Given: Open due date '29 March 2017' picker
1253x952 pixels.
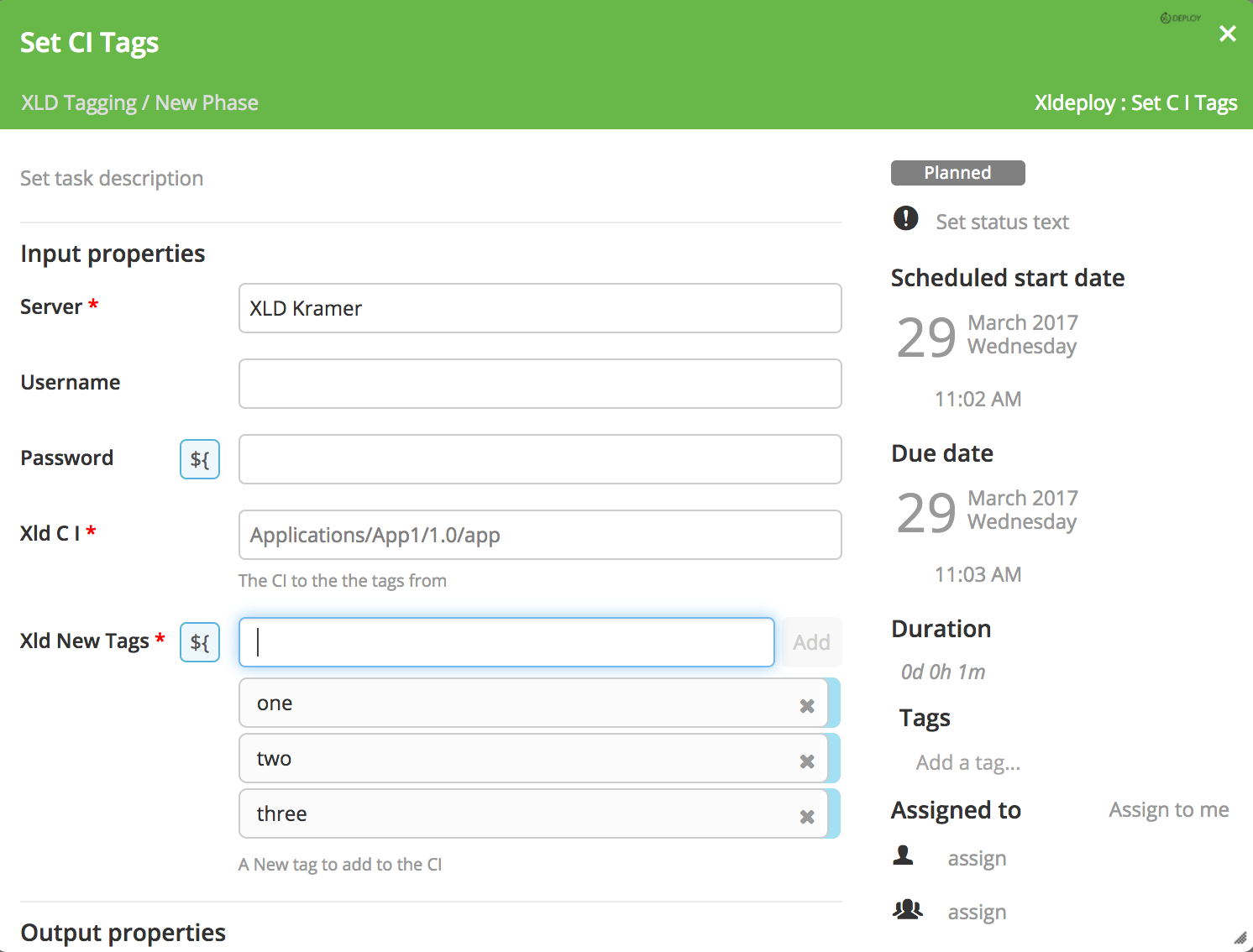Looking at the screenshot, I should pyautogui.click(x=987, y=511).
